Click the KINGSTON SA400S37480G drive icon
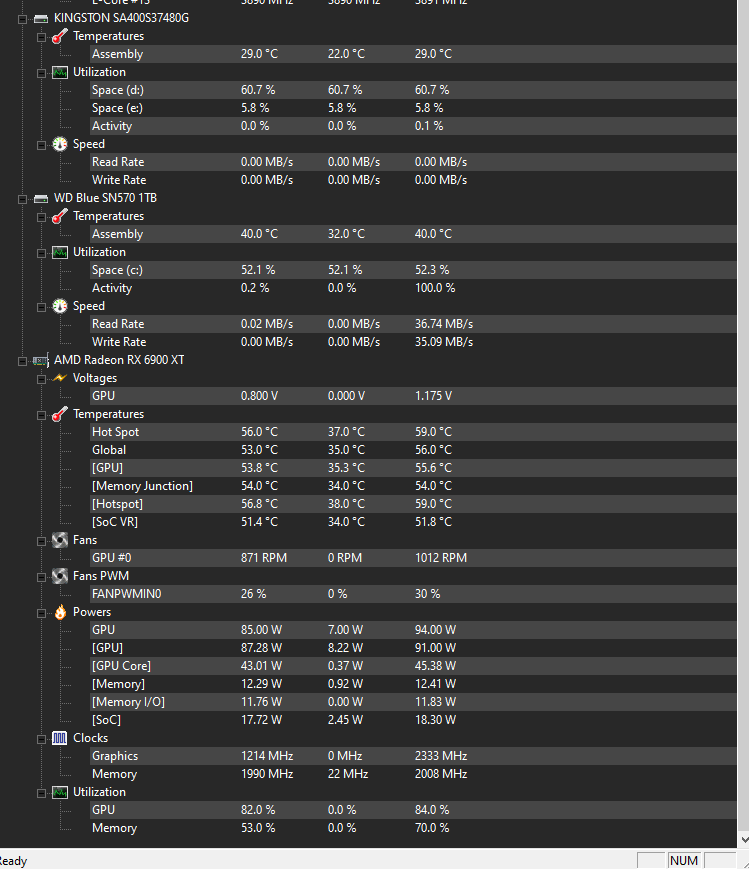The height and width of the screenshot is (869, 749). pos(40,18)
